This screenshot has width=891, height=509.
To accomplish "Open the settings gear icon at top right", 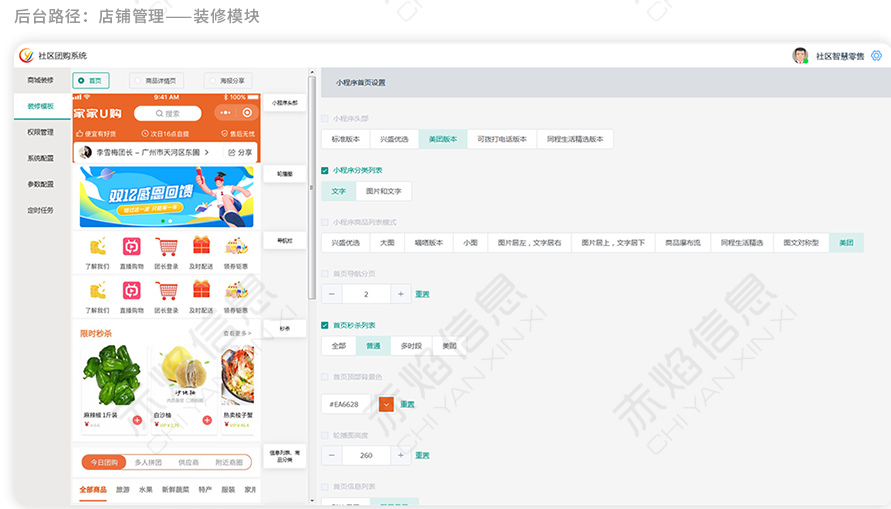I will 877,56.
